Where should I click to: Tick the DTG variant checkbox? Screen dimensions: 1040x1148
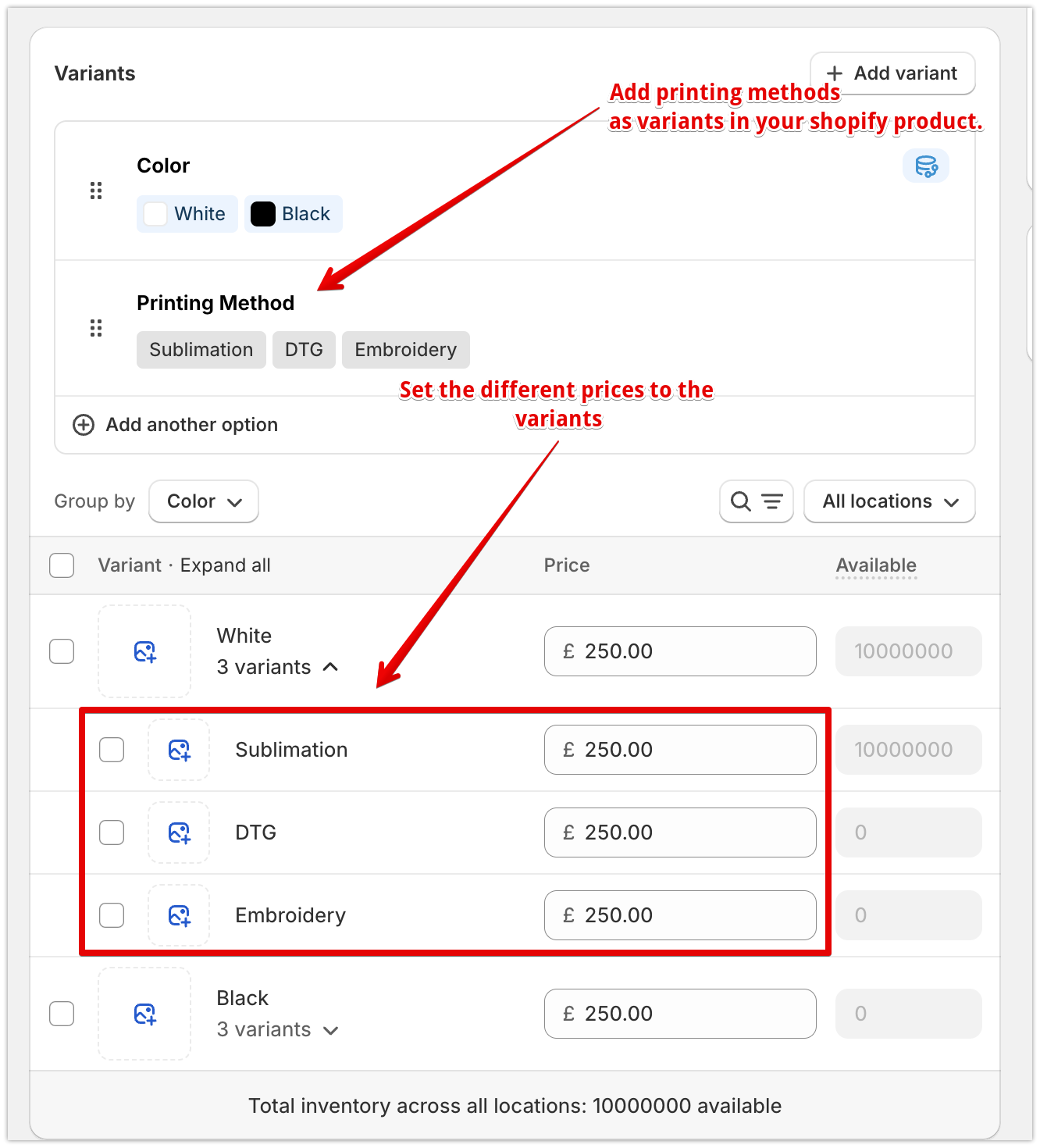pyautogui.click(x=112, y=832)
